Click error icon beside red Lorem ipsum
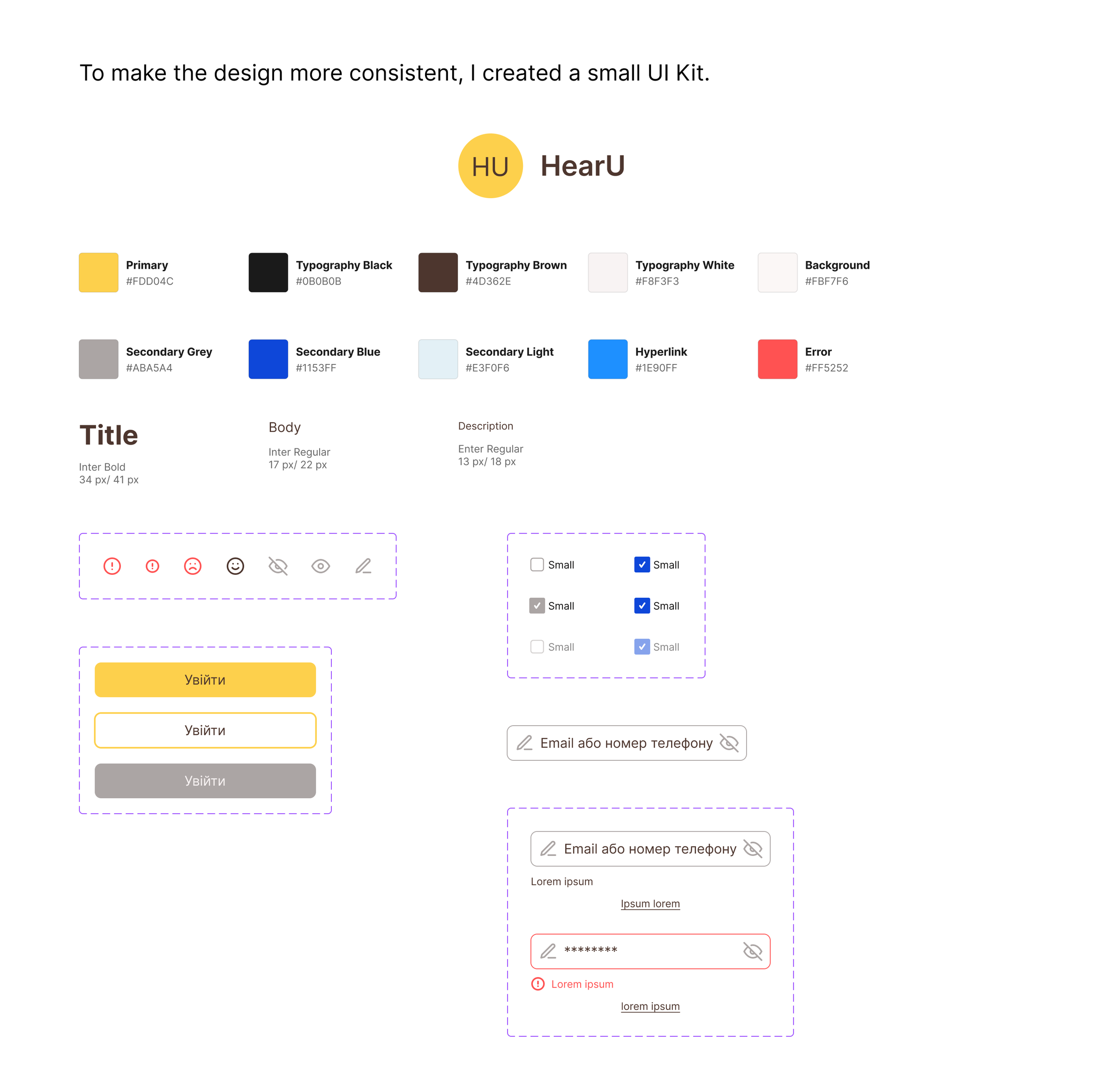This screenshot has width=1106, height=1092. [x=538, y=984]
